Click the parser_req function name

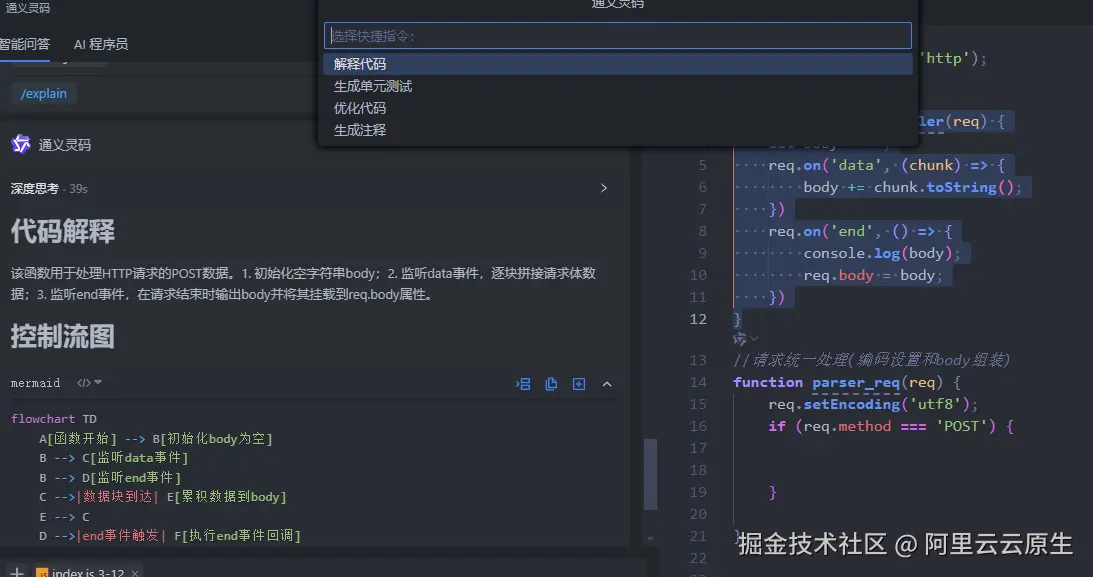pos(856,382)
